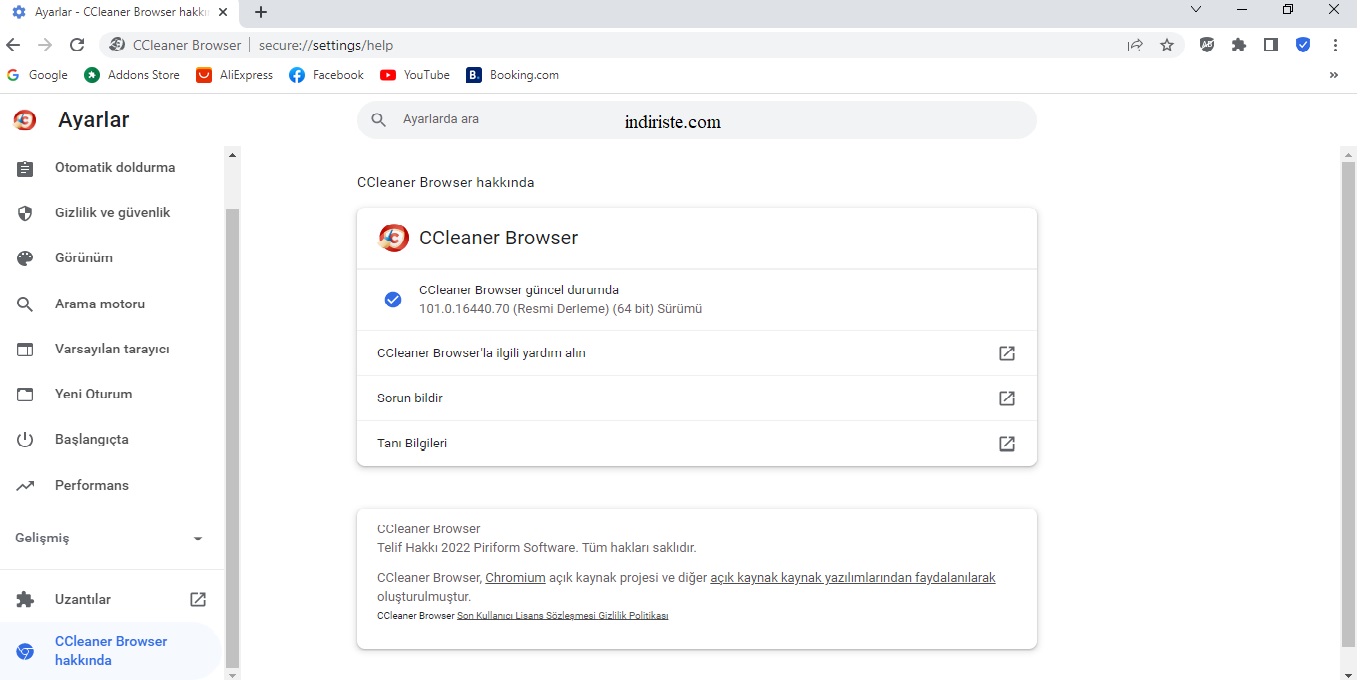Click external link icon on Tanı Bilgileri row

pos(1007,443)
